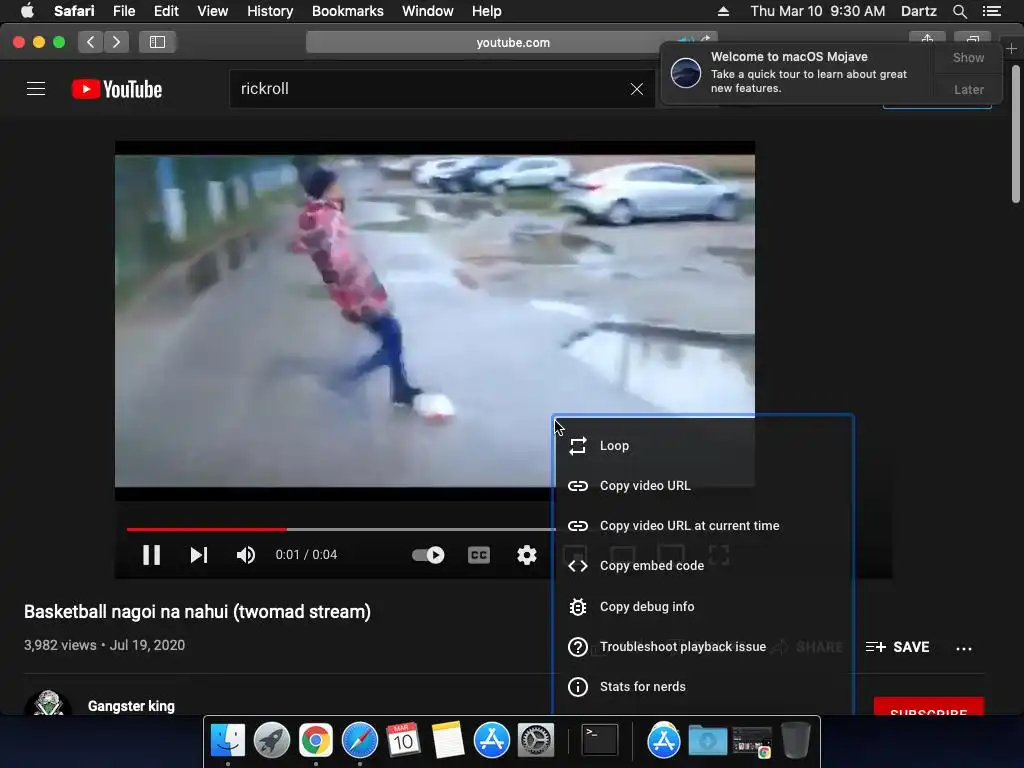This screenshot has height=768, width=1024.
Task: Skip to the next video
Action: [199, 555]
